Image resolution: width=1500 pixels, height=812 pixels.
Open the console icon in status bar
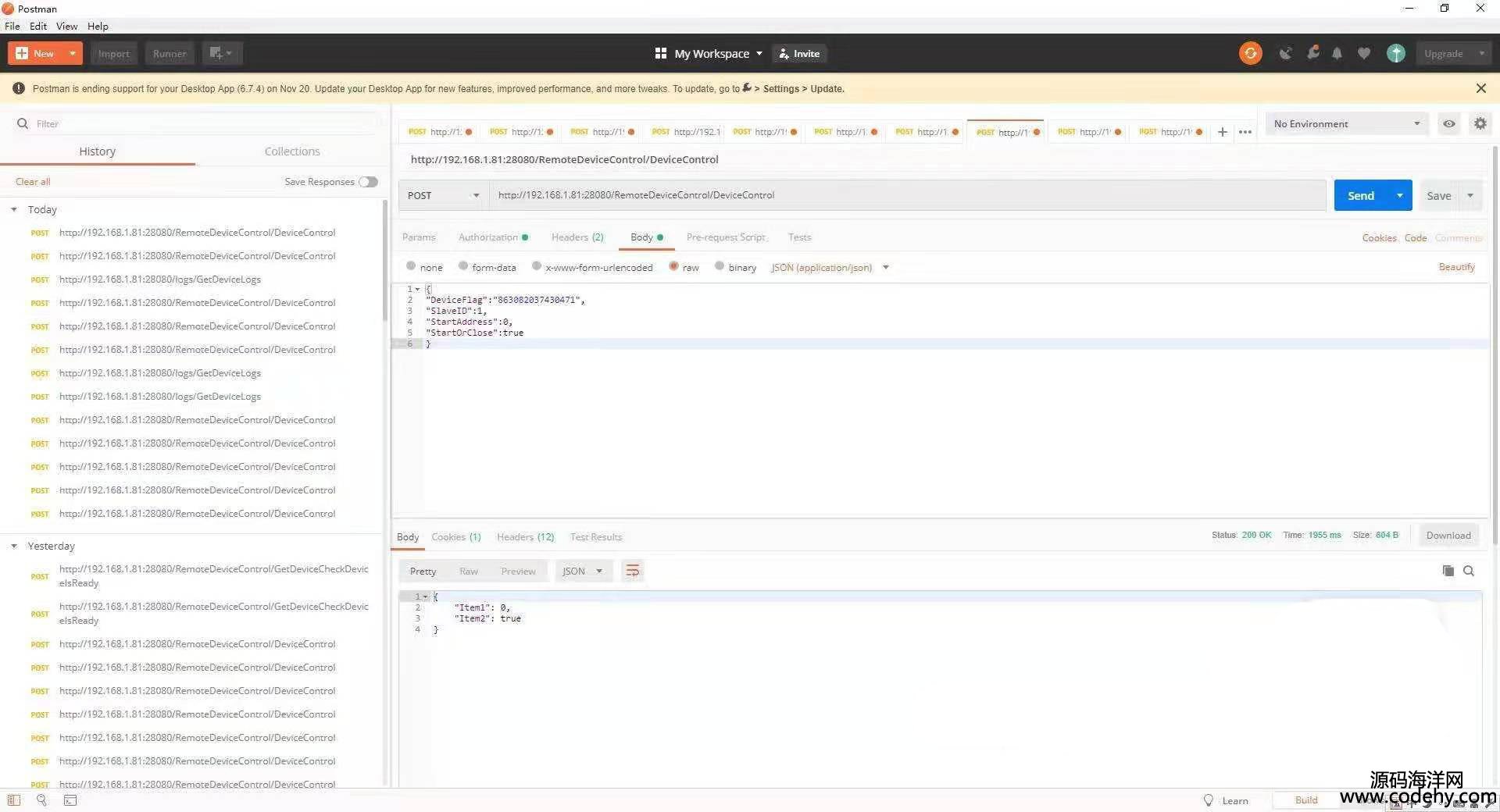click(70, 800)
